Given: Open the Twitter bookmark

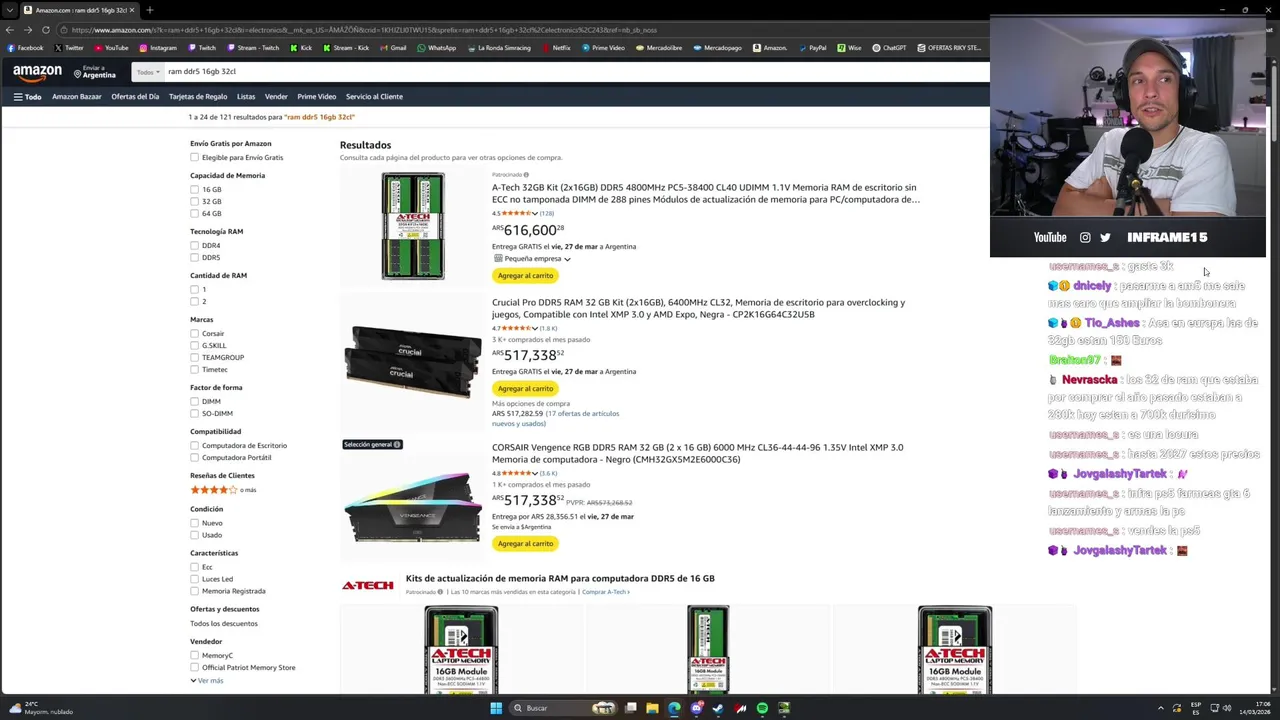Looking at the screenshot, I should [69, 48].
